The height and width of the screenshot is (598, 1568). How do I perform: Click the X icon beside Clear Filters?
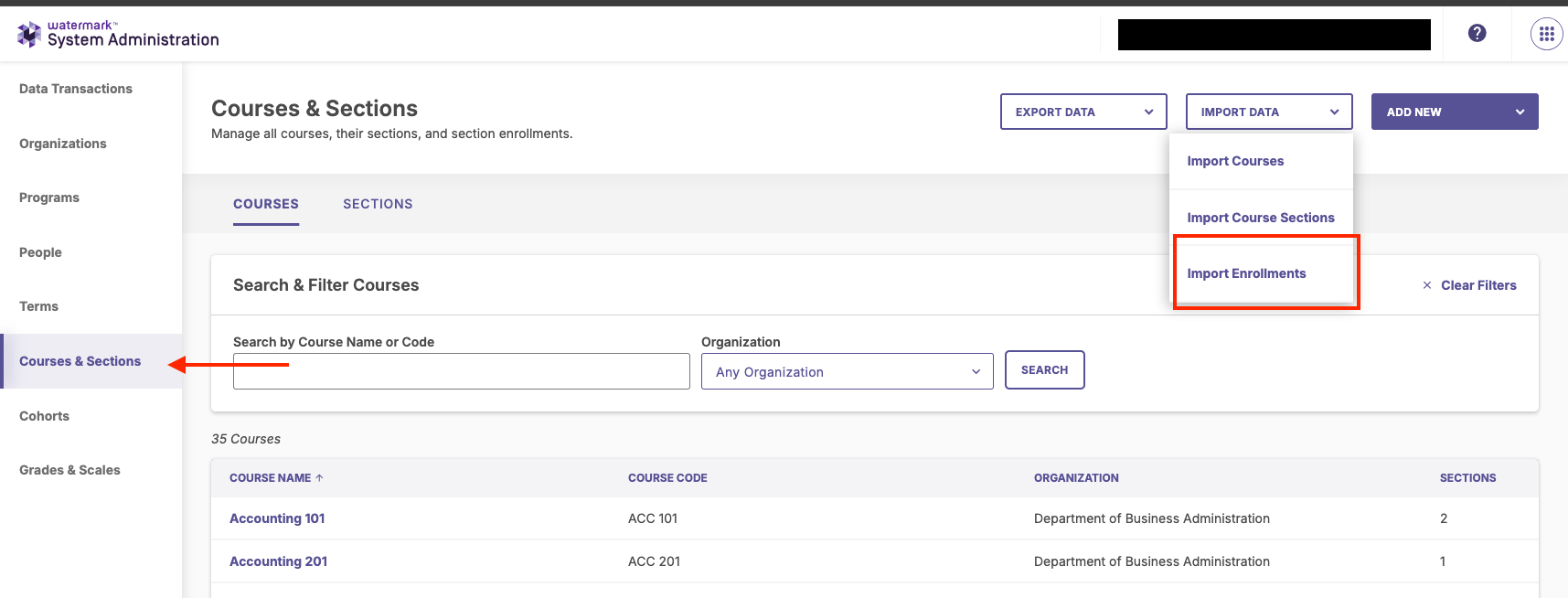(1427, 285)
